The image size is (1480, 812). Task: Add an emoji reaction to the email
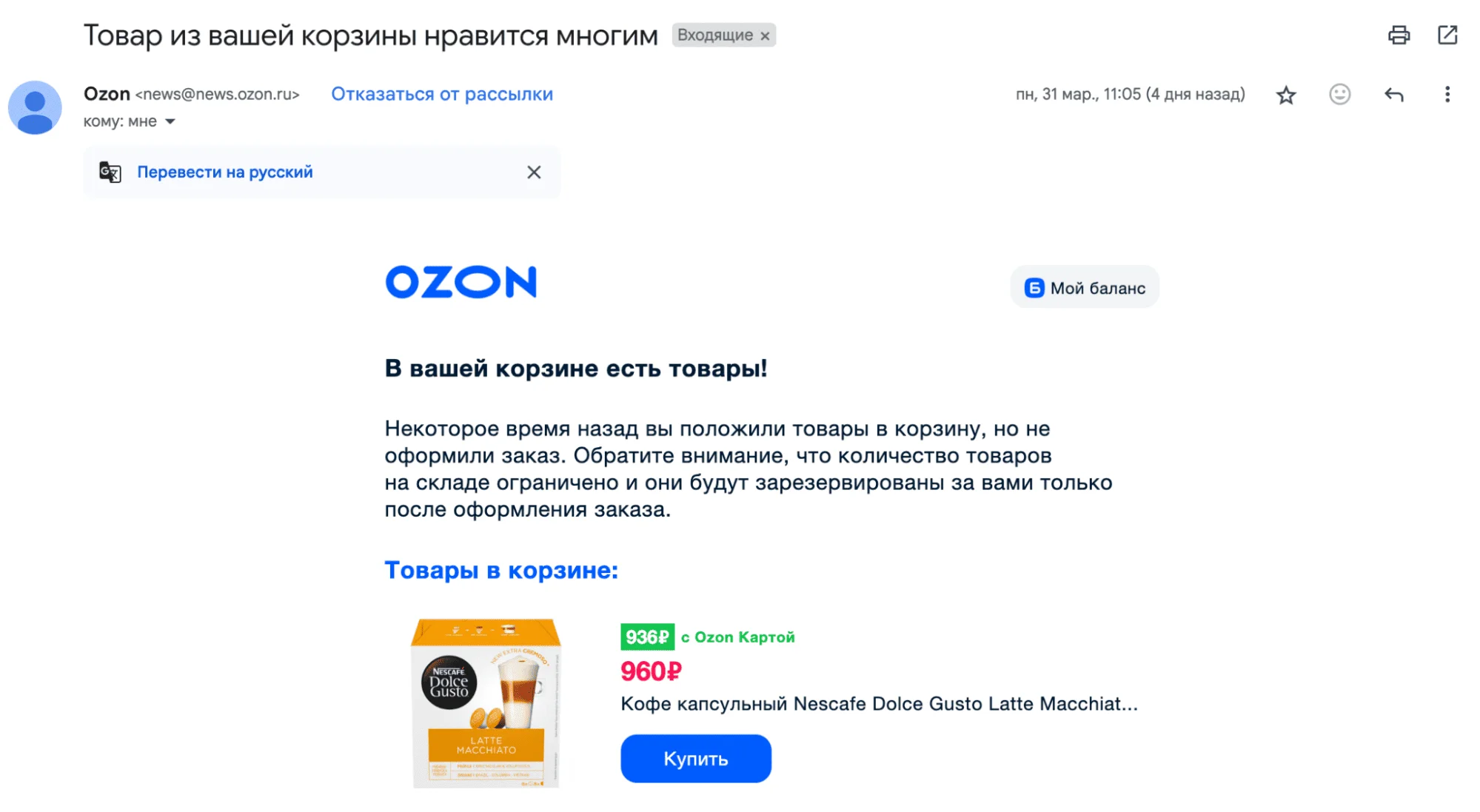[x=1339, y=95]
